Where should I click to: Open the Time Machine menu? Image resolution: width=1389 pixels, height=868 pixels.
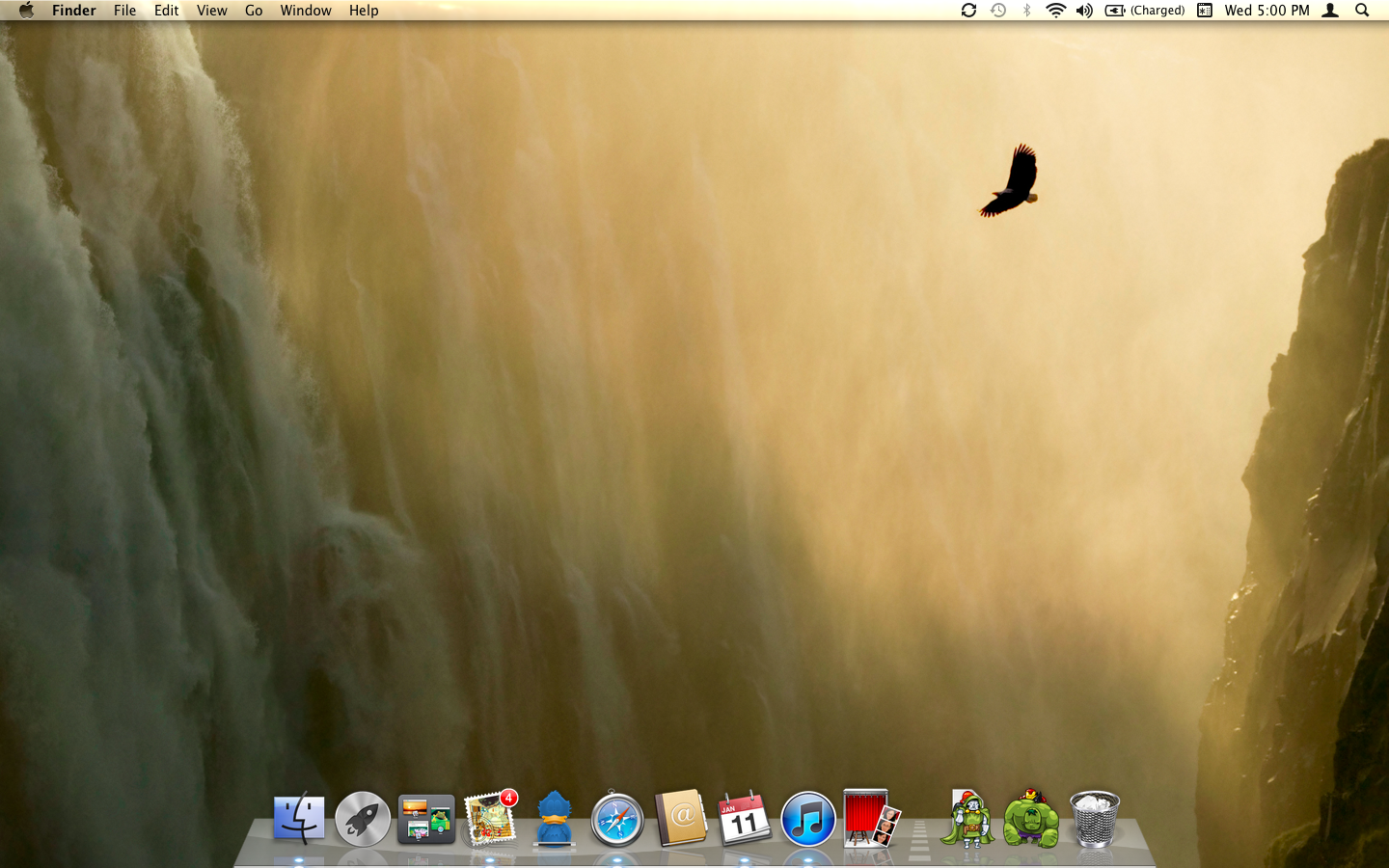point(996,10)
